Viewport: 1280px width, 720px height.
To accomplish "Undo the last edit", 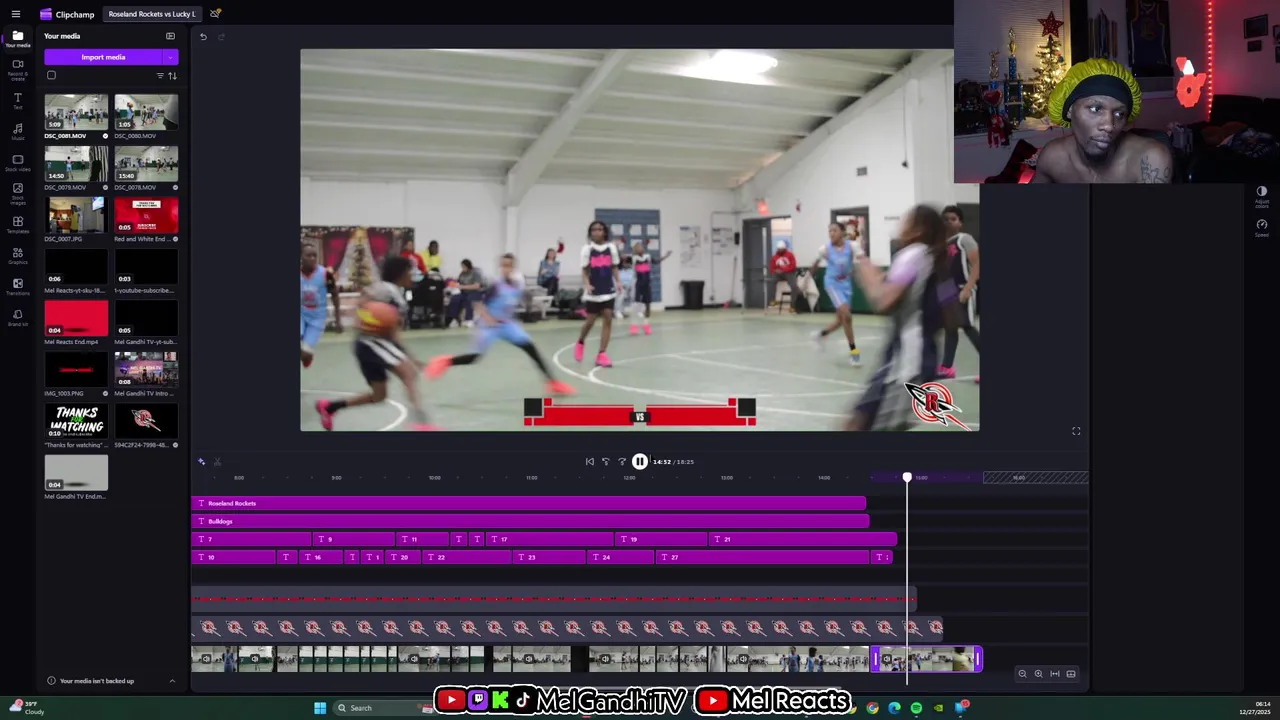I will click(203, 37).
